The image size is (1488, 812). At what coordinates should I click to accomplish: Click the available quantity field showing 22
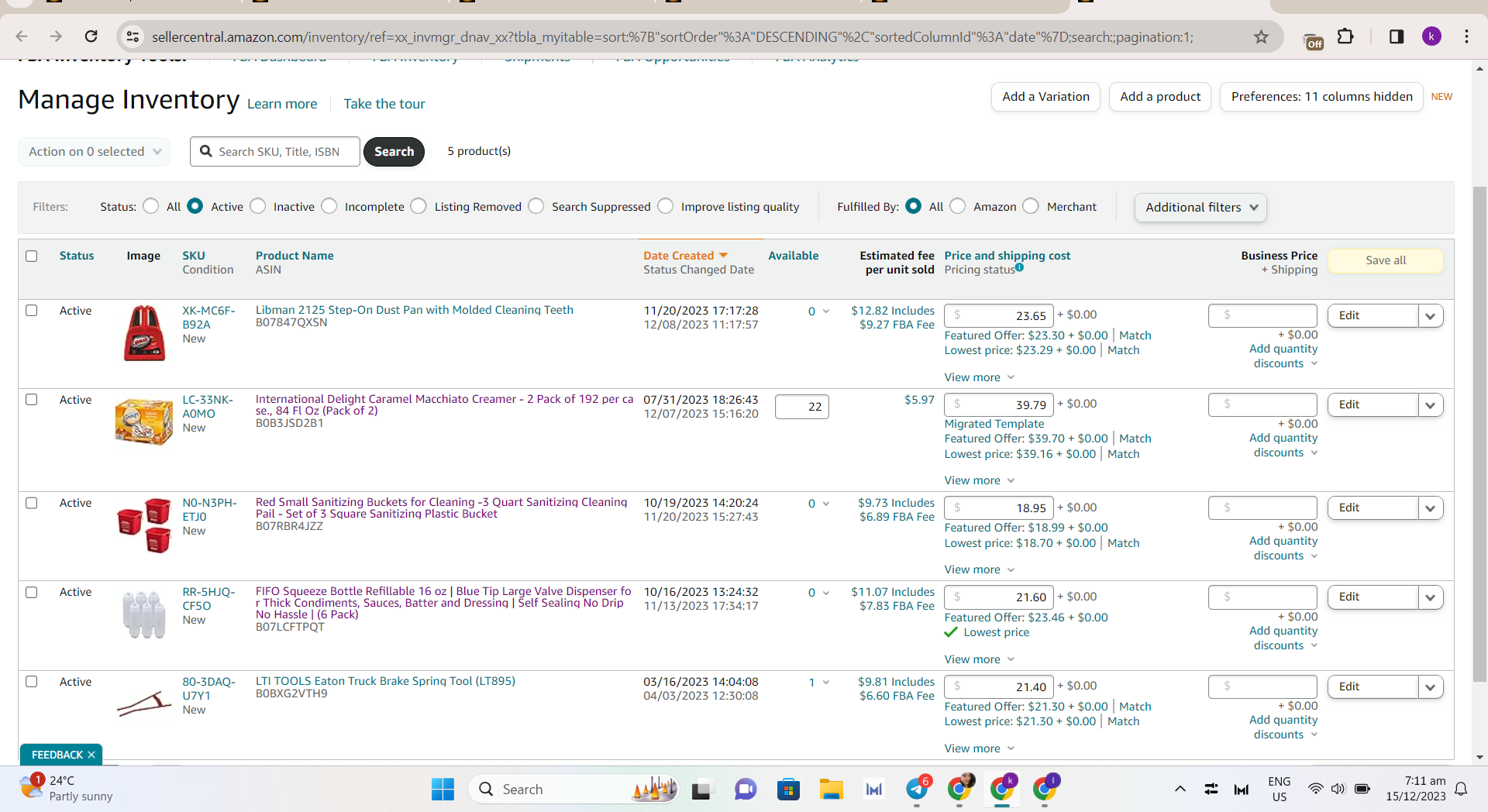[802, 407]
